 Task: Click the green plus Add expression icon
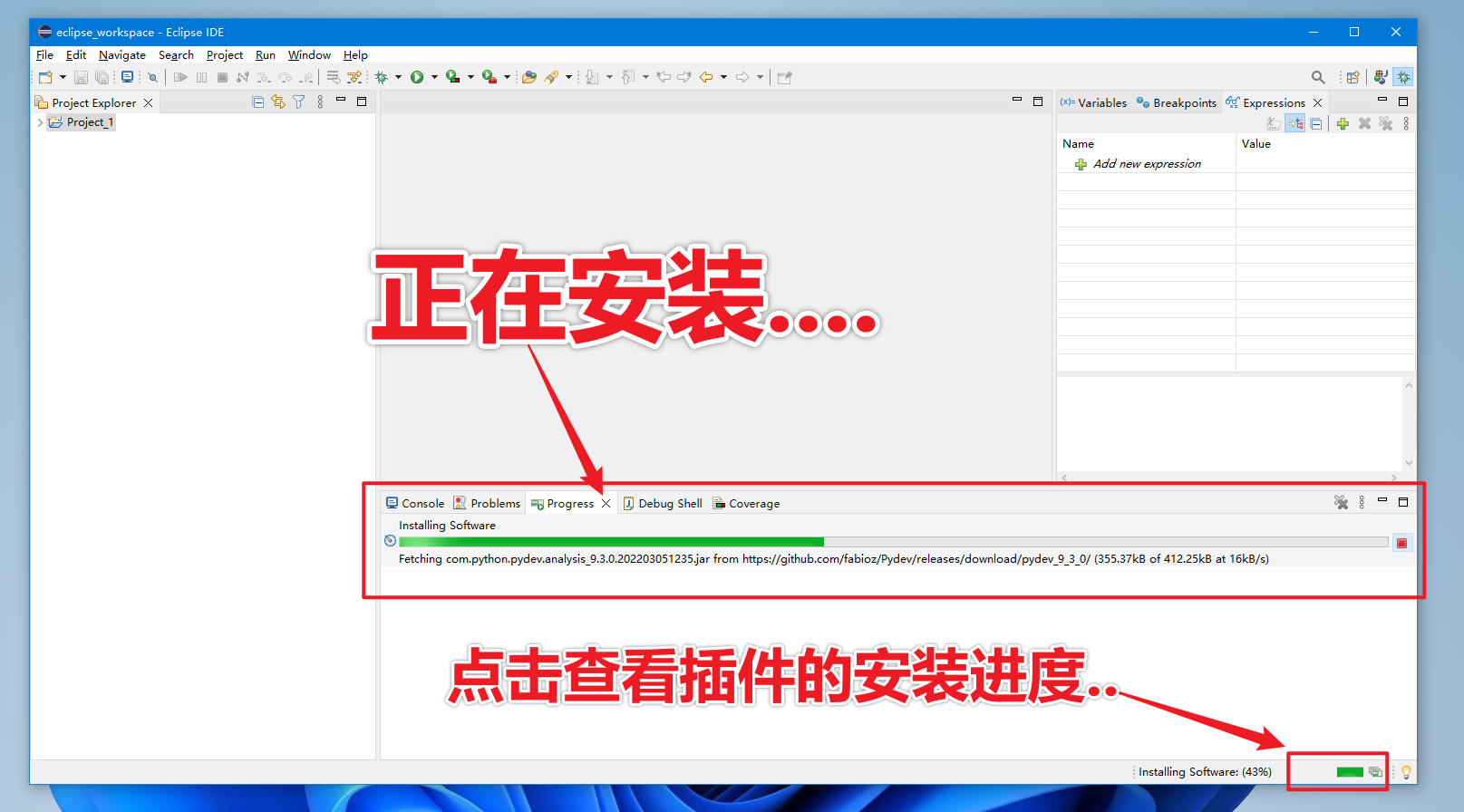pyautogui.click(x=1343, y=124)
